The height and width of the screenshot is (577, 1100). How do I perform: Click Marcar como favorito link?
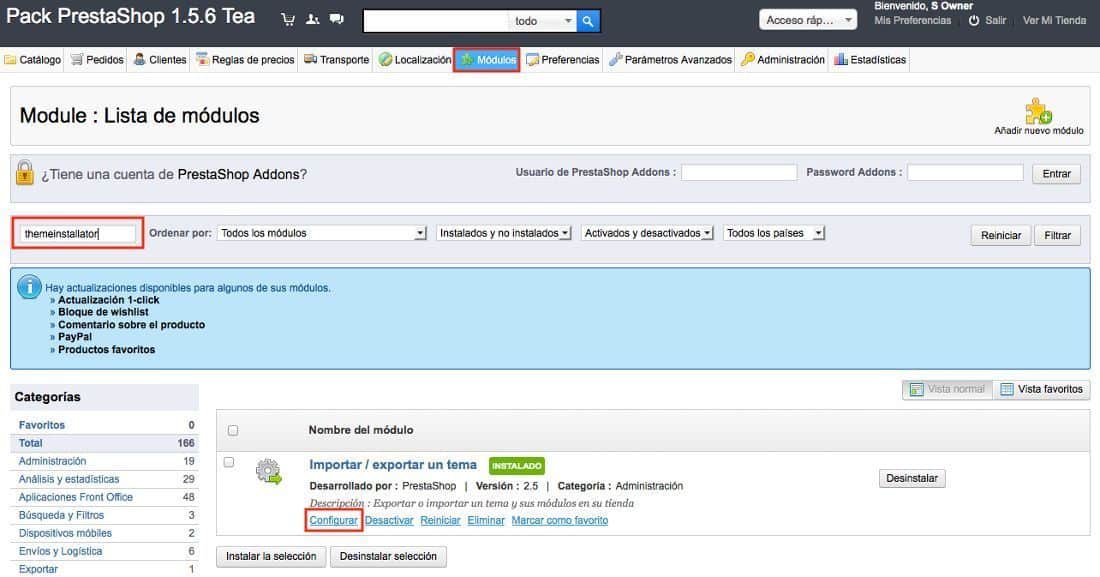coord(560,520)
